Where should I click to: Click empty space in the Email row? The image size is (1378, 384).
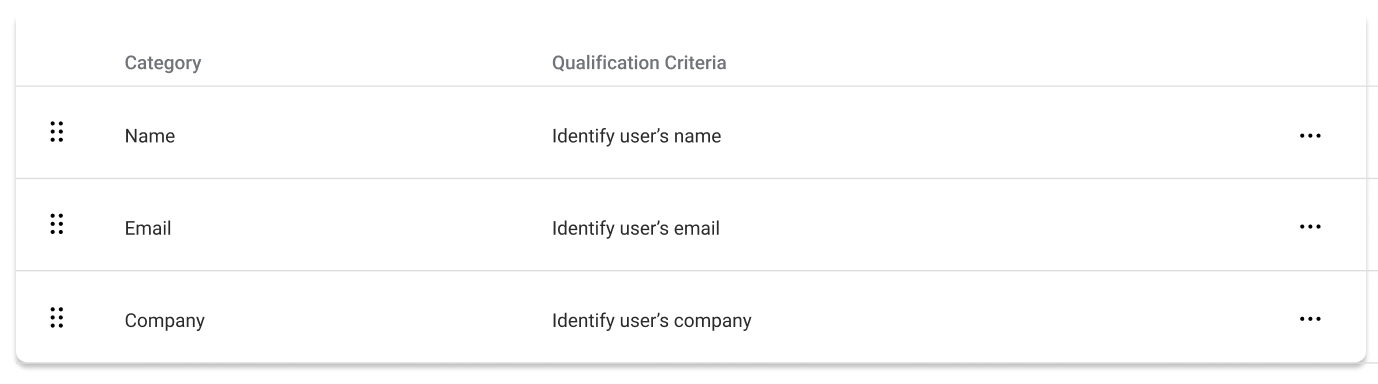click(1000, 225)
